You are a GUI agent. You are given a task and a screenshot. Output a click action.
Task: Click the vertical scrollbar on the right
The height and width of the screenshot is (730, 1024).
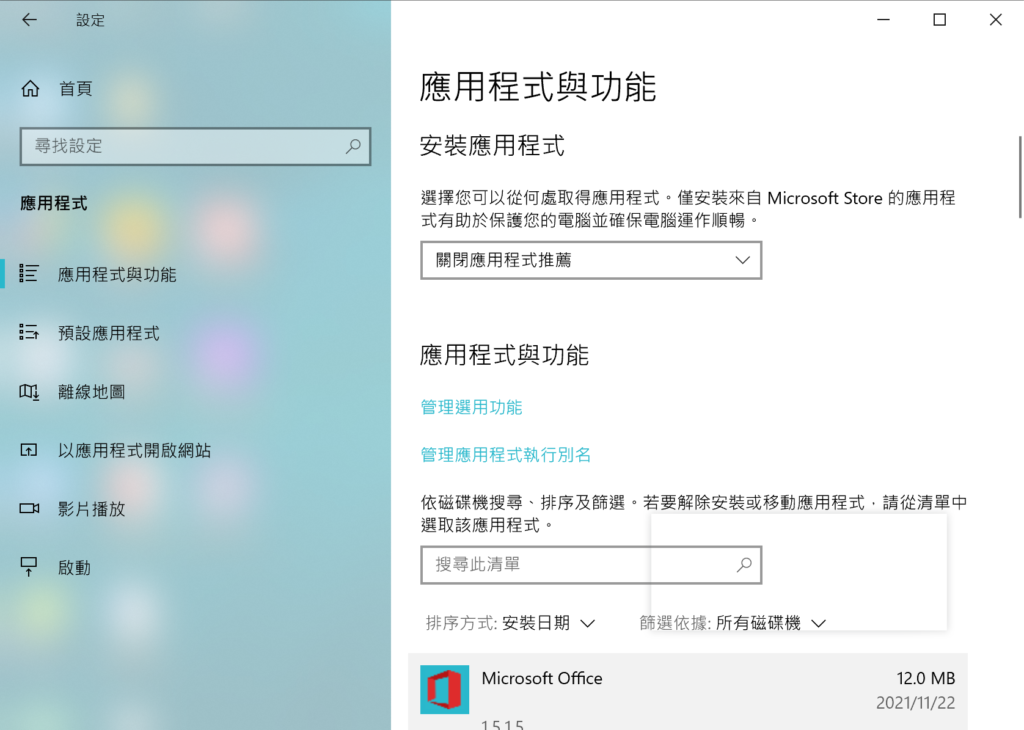pyautogui.click(x=1020, y=178)
